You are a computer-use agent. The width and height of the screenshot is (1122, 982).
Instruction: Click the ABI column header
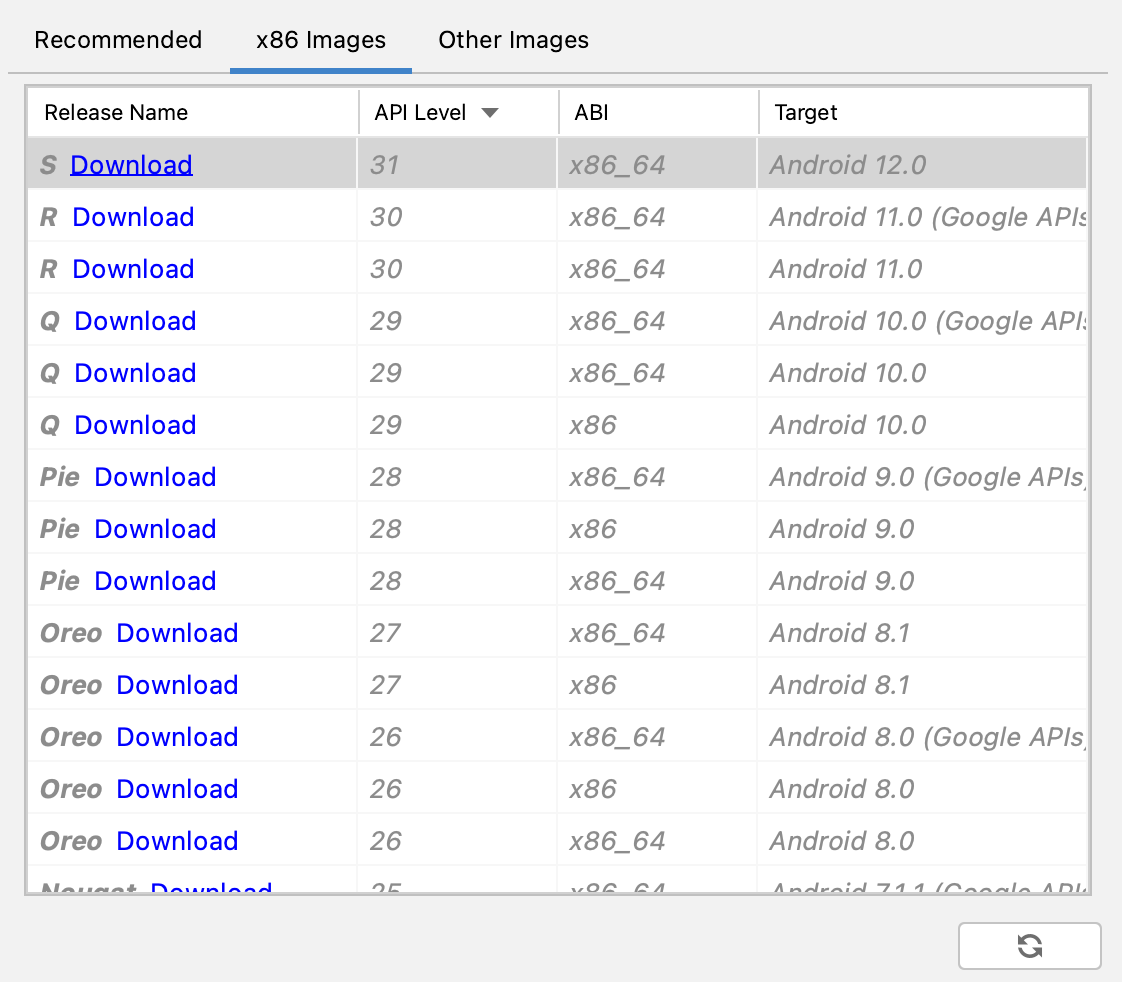point(591,113)
